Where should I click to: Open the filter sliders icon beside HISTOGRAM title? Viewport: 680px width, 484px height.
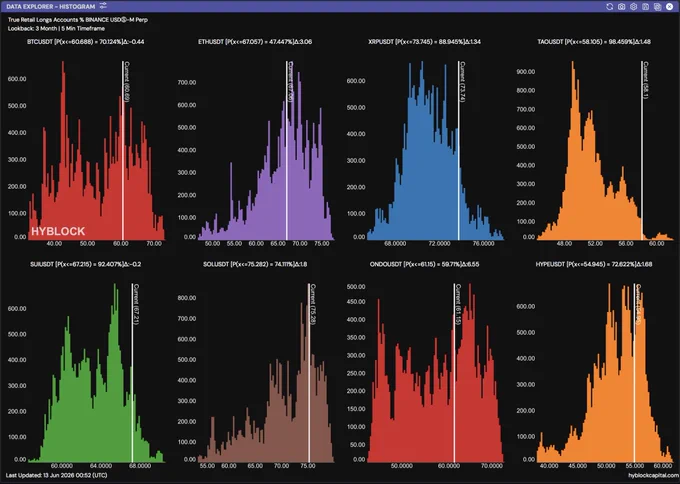pos(103,6)
